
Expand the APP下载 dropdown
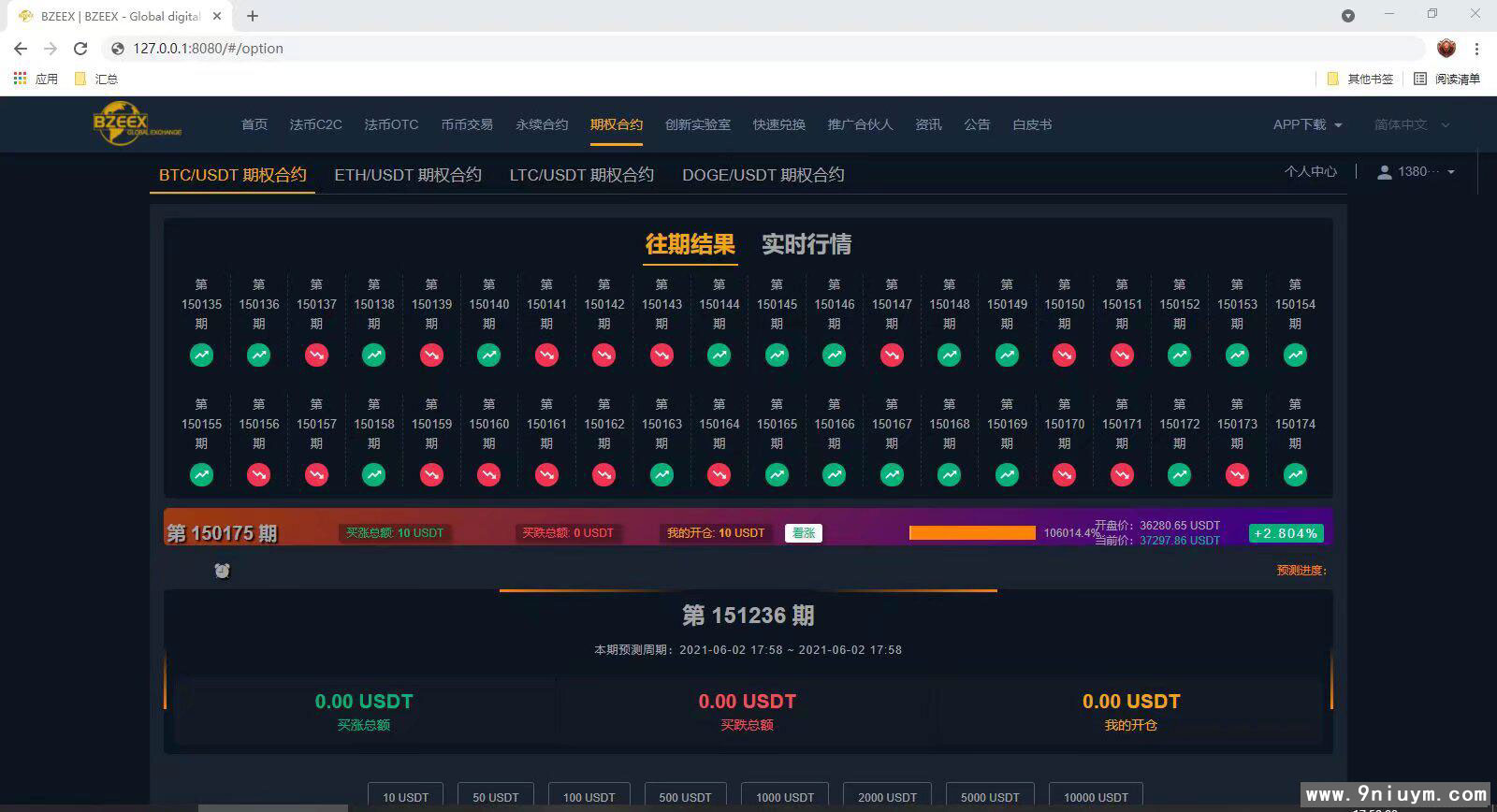tap(1307, 124)
